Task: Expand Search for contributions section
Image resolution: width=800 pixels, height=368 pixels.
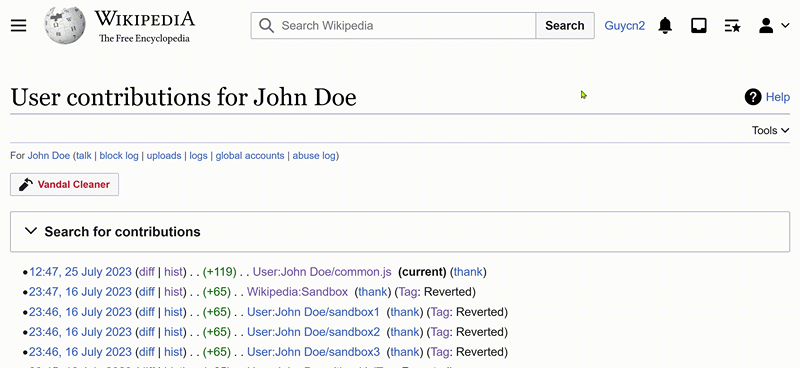Action: (400, 232)
